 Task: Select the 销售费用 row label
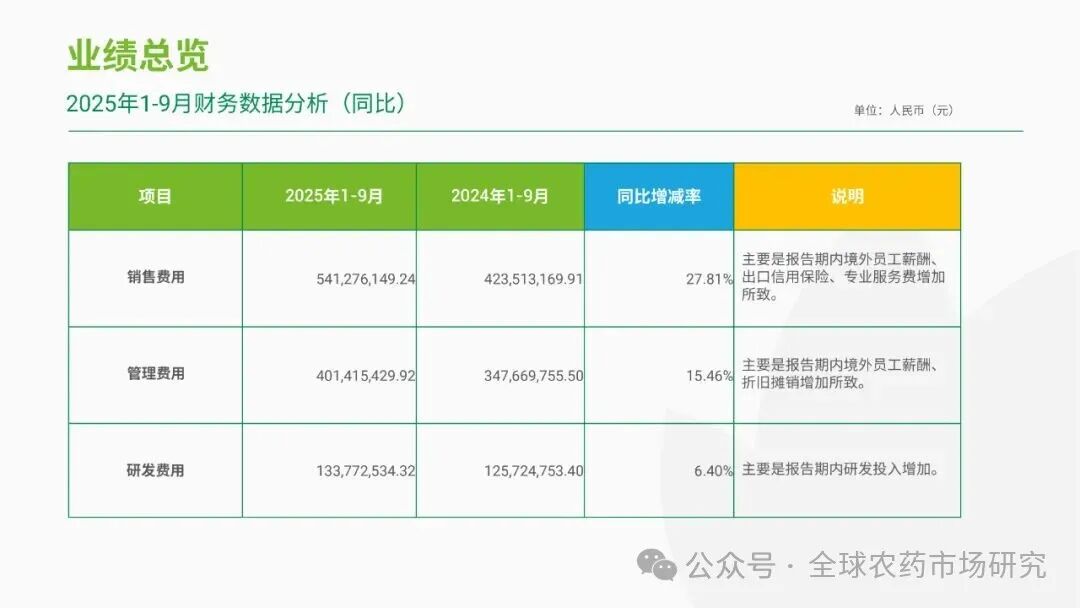coord(156,277)
